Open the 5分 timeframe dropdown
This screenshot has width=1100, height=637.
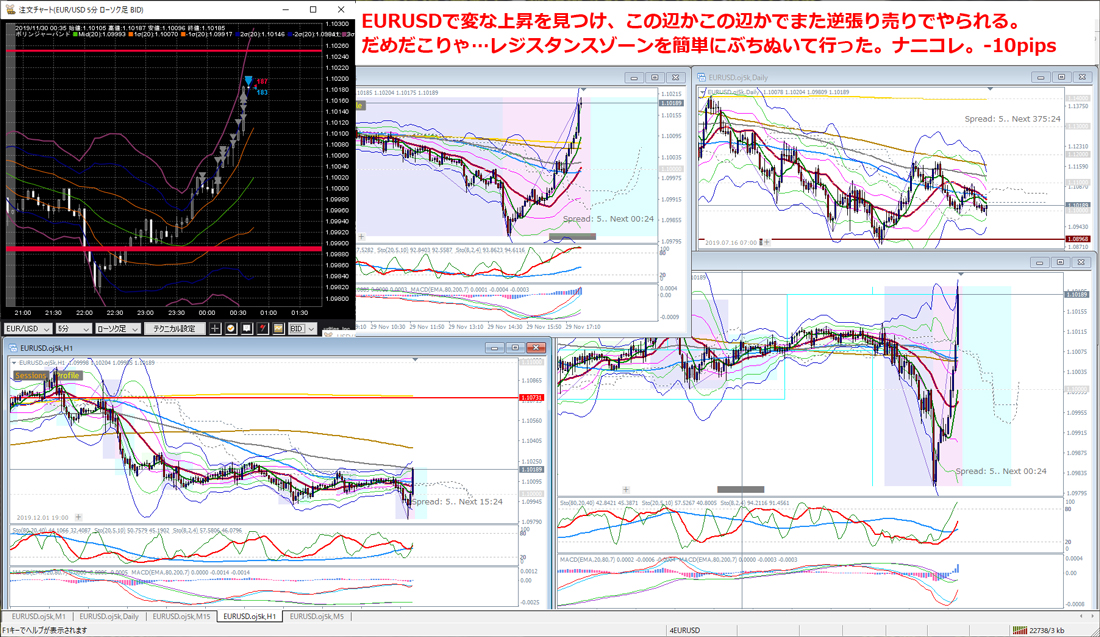[73, 328]
